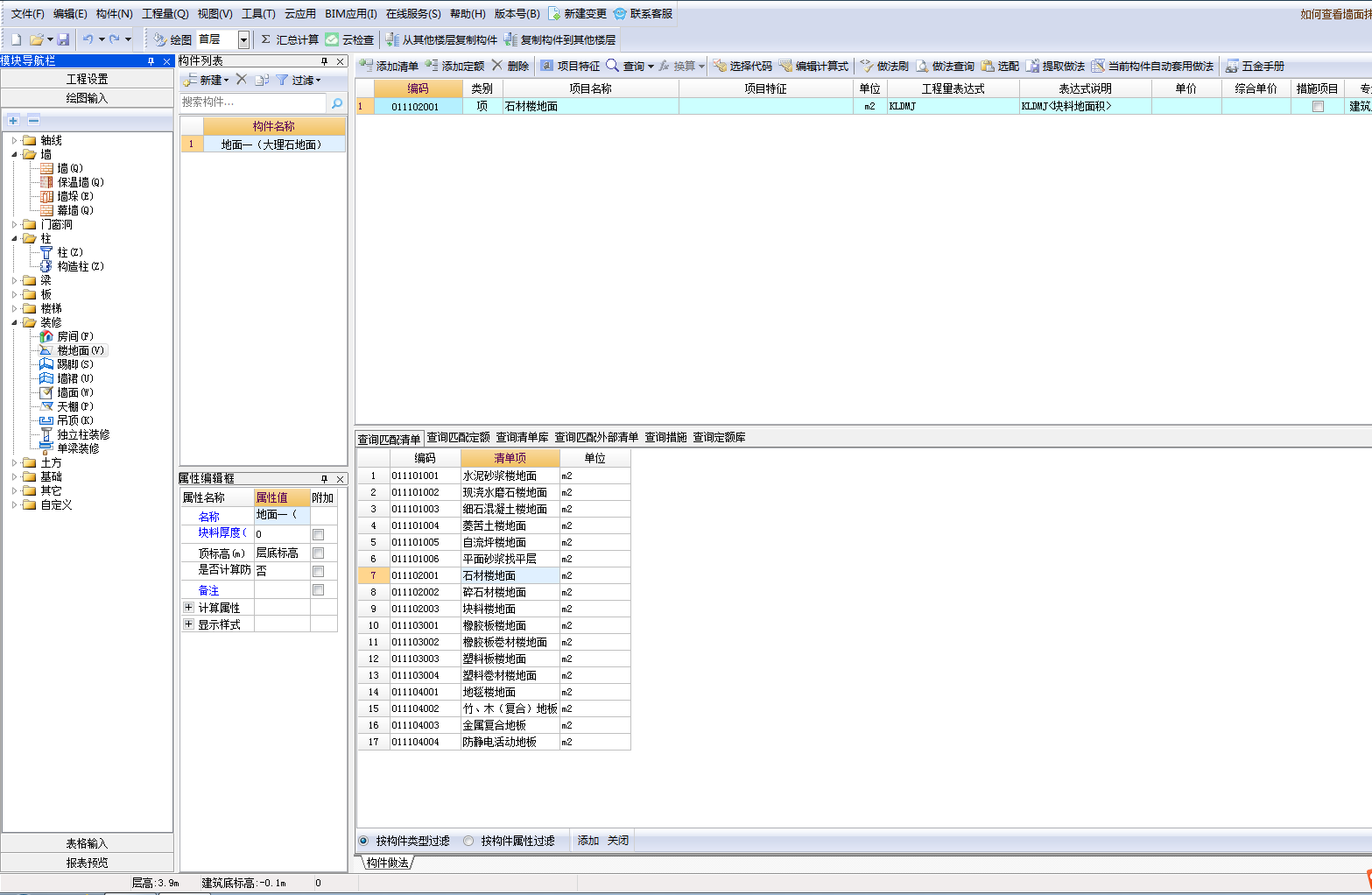The width and height of the screenshot is (1372, 895).
Task: Click the 搜索构件 search field
Action: (x=253, y=102)
